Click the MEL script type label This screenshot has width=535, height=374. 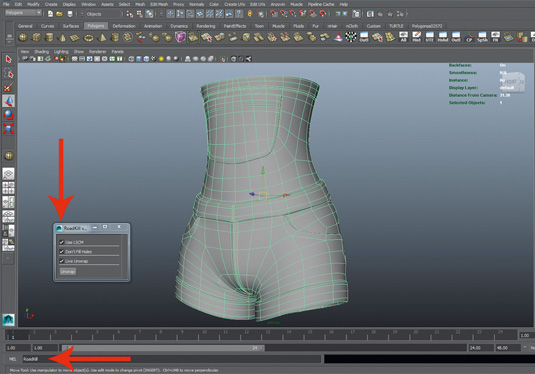tap(13, 359)
